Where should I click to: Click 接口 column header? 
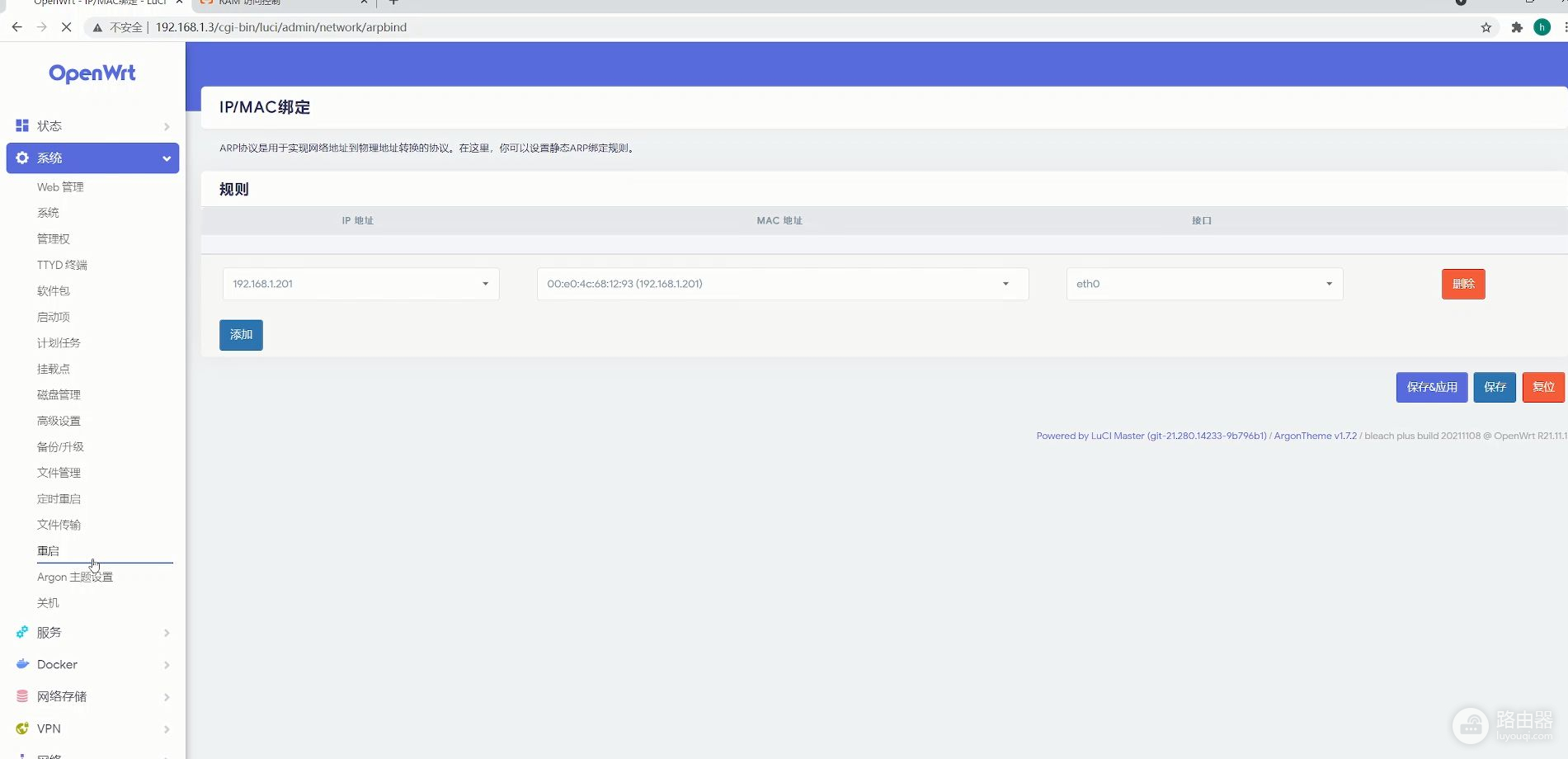pyautogui.click(x=1202, y=220)
